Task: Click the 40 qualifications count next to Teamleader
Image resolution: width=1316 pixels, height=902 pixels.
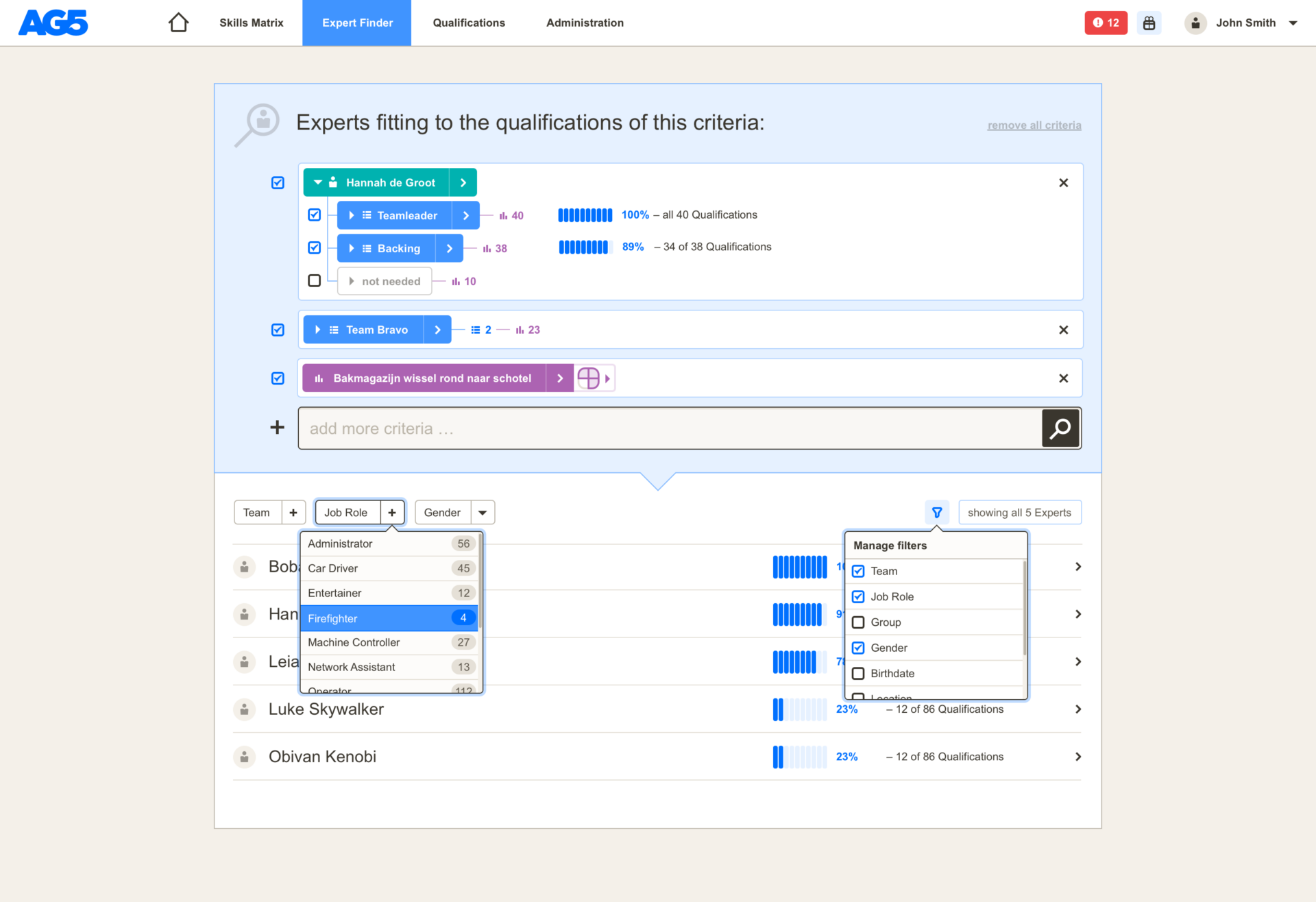Action: pos(511,215)
